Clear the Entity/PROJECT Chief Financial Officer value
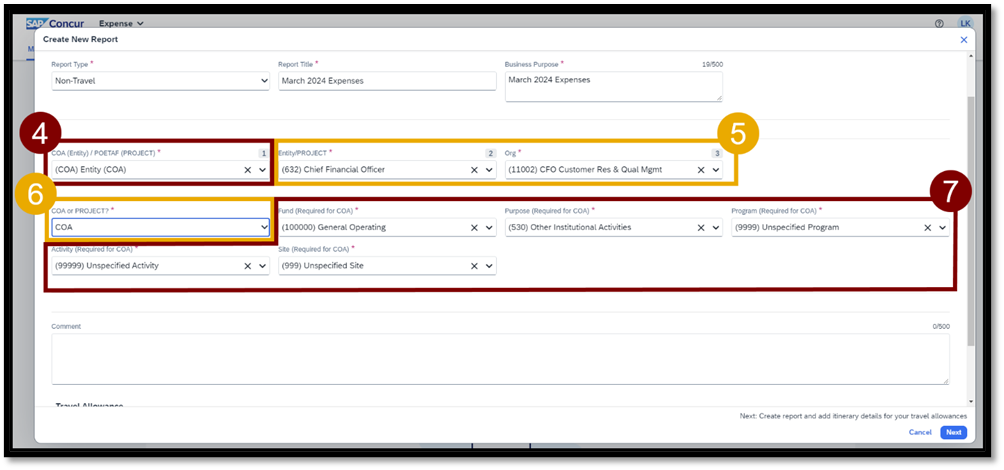This screenshot has height=470, width=1004. click(474, 170)
